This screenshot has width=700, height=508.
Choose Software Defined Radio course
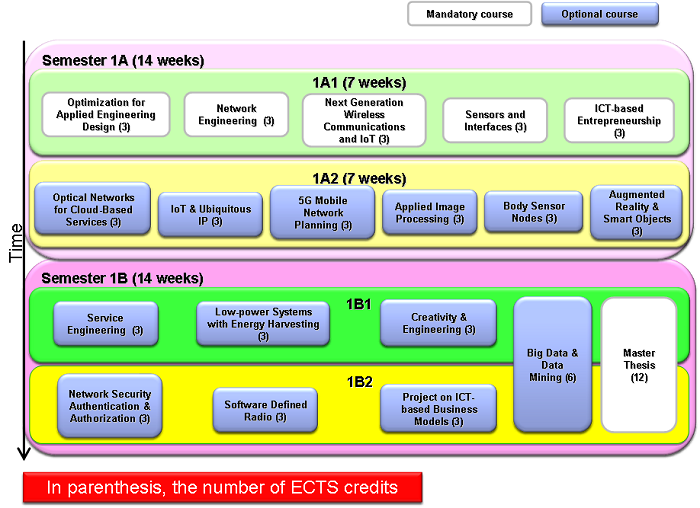click(266, 410)
